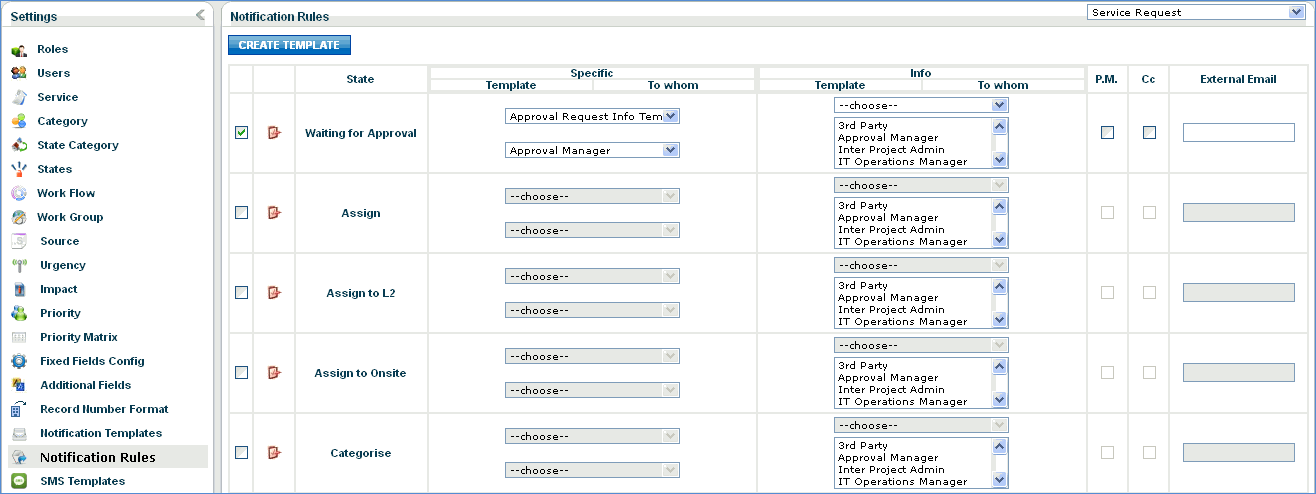Click the SMS Templates icon
1316x494 pixels.
coord(19,481)
